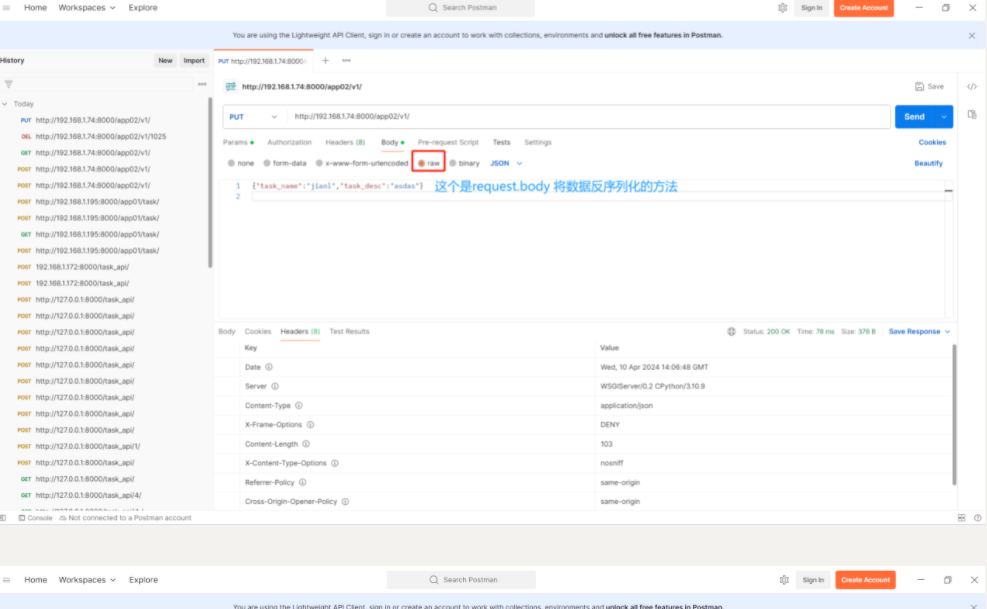Viewport: 987px width, 609px height.
Task: Click info icon next to Server header
Action: pyautogui.click(x=275, y=386)
